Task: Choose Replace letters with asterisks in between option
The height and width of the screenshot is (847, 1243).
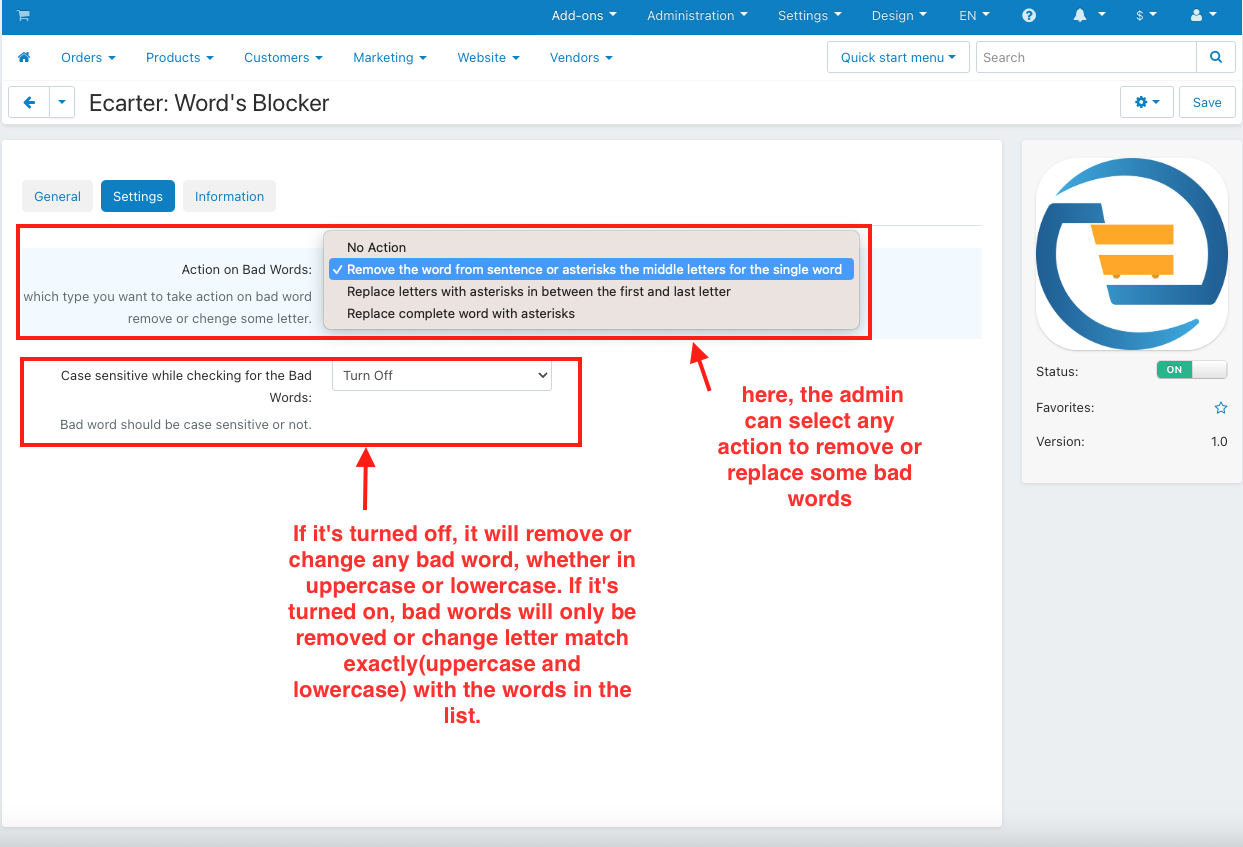Action: point(591,291)
